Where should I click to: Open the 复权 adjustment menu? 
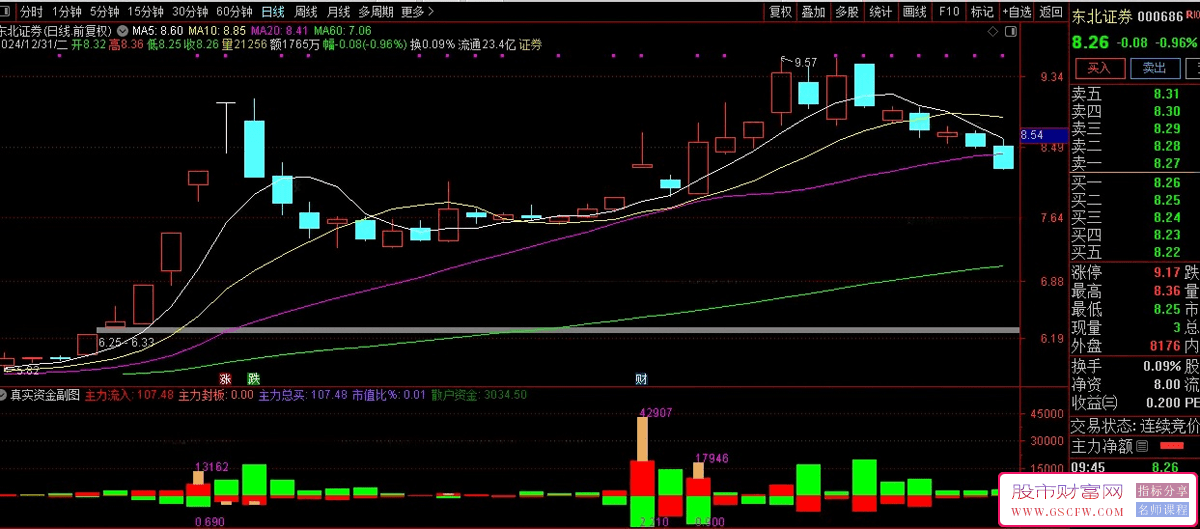[x=780, y=12]
